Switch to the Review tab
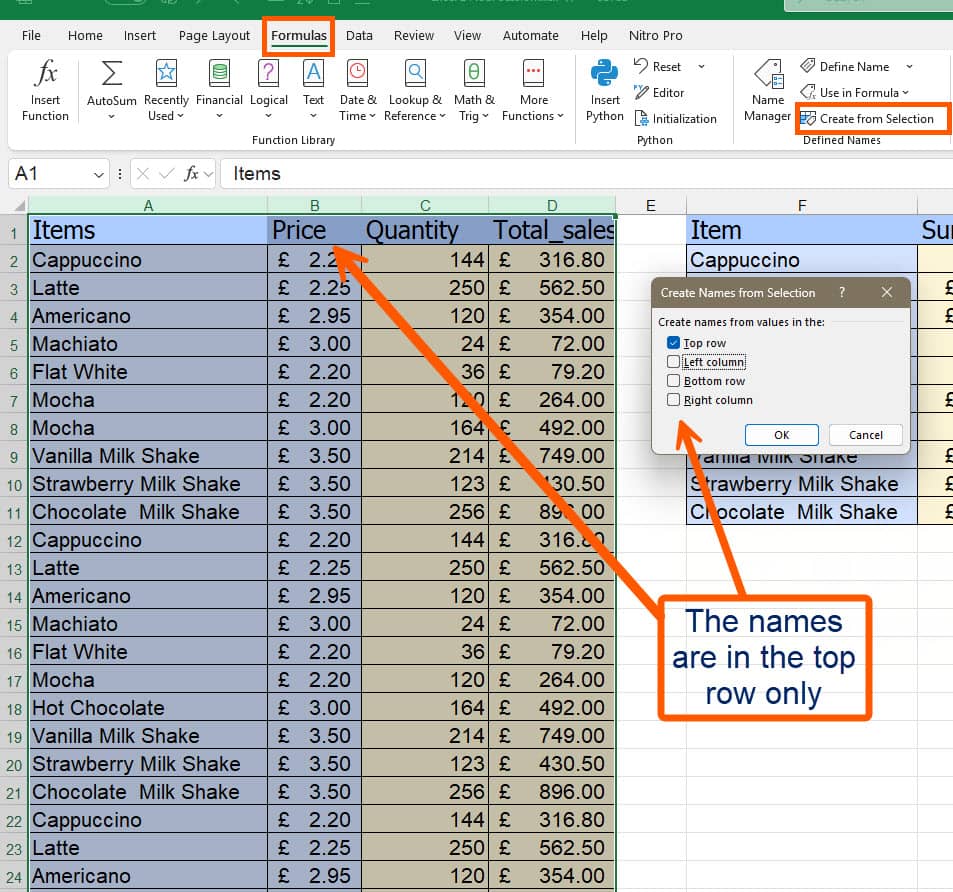The image size is (953, 892). click(413, 35)
